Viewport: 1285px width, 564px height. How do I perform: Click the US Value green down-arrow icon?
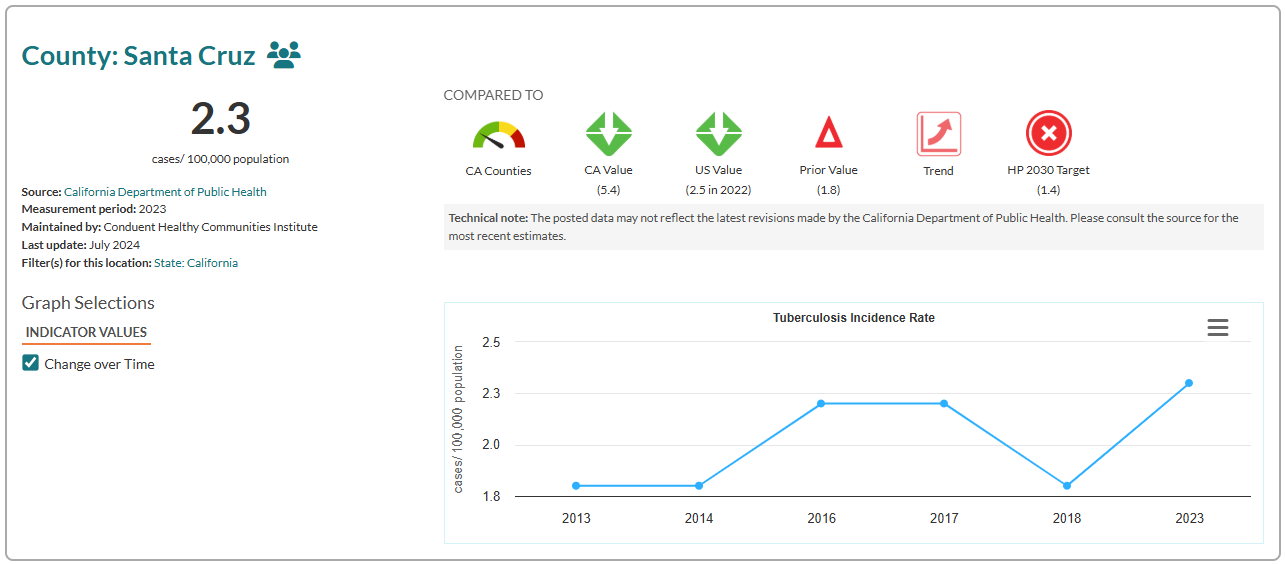coord(718,134)
